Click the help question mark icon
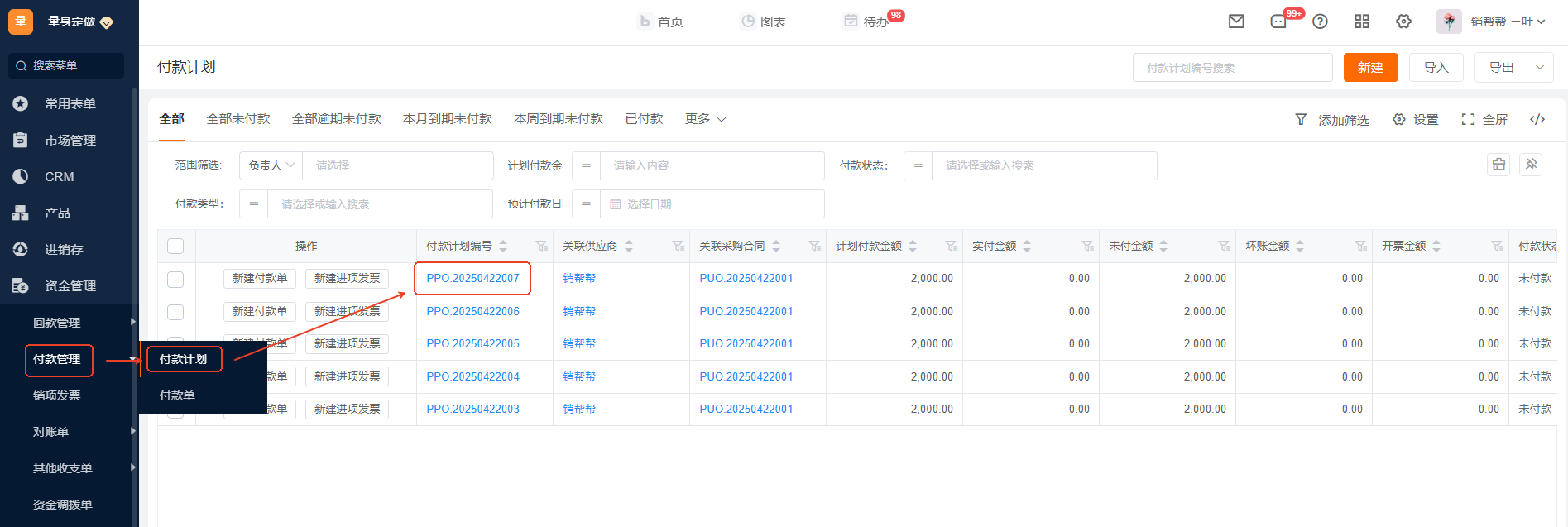The height and width of the screenshot is (527, 1568). point(1321,22)
